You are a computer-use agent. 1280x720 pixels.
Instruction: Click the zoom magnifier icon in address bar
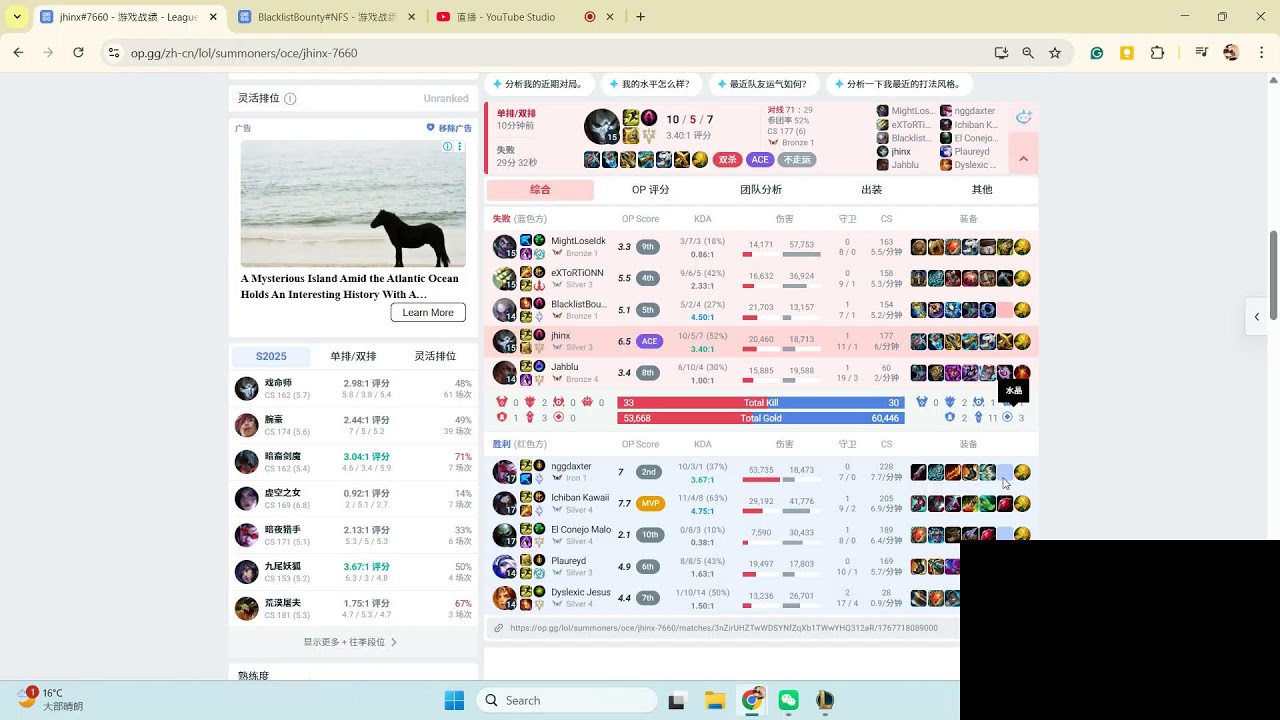[1028, 53]
